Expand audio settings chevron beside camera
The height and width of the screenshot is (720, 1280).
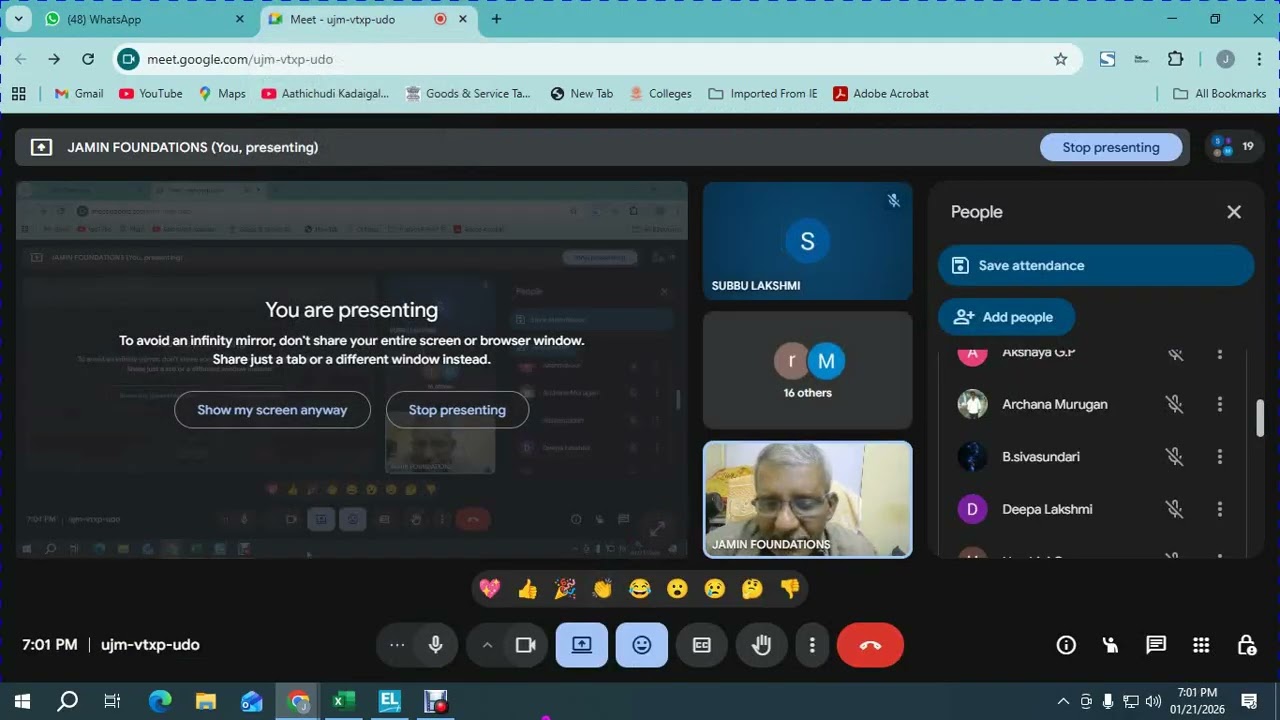[487, 645]
